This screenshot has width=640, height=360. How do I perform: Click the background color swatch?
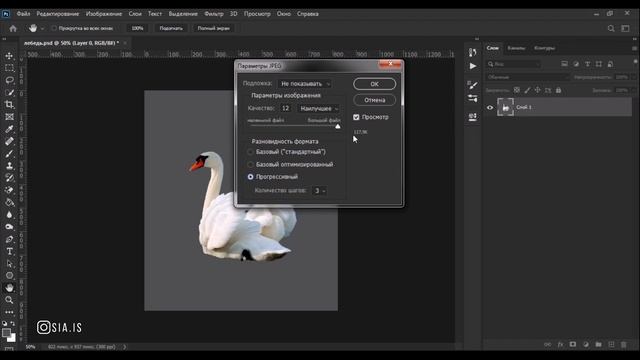[12, 338]
